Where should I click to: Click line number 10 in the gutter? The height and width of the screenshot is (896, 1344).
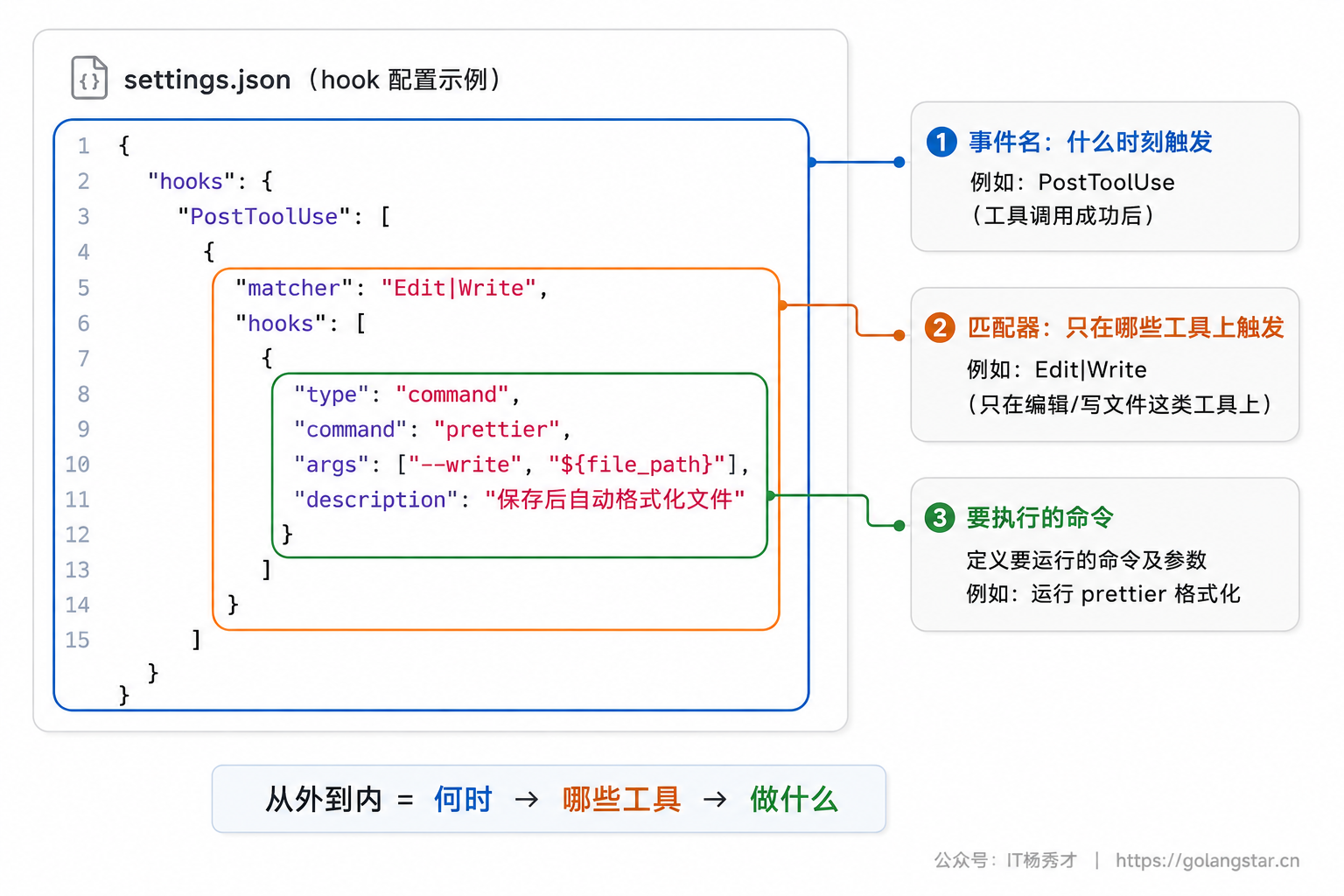77,465
